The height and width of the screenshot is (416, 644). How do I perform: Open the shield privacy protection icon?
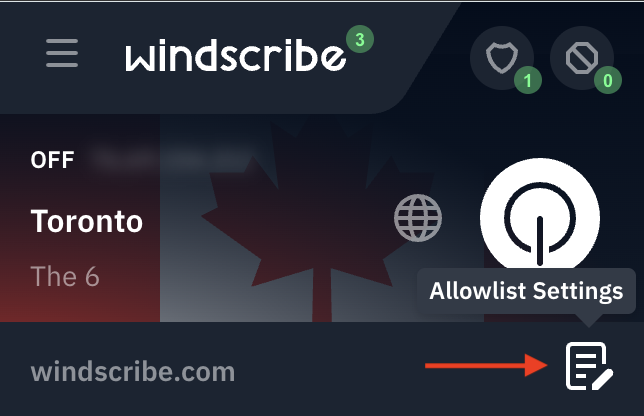coord(502,58)
